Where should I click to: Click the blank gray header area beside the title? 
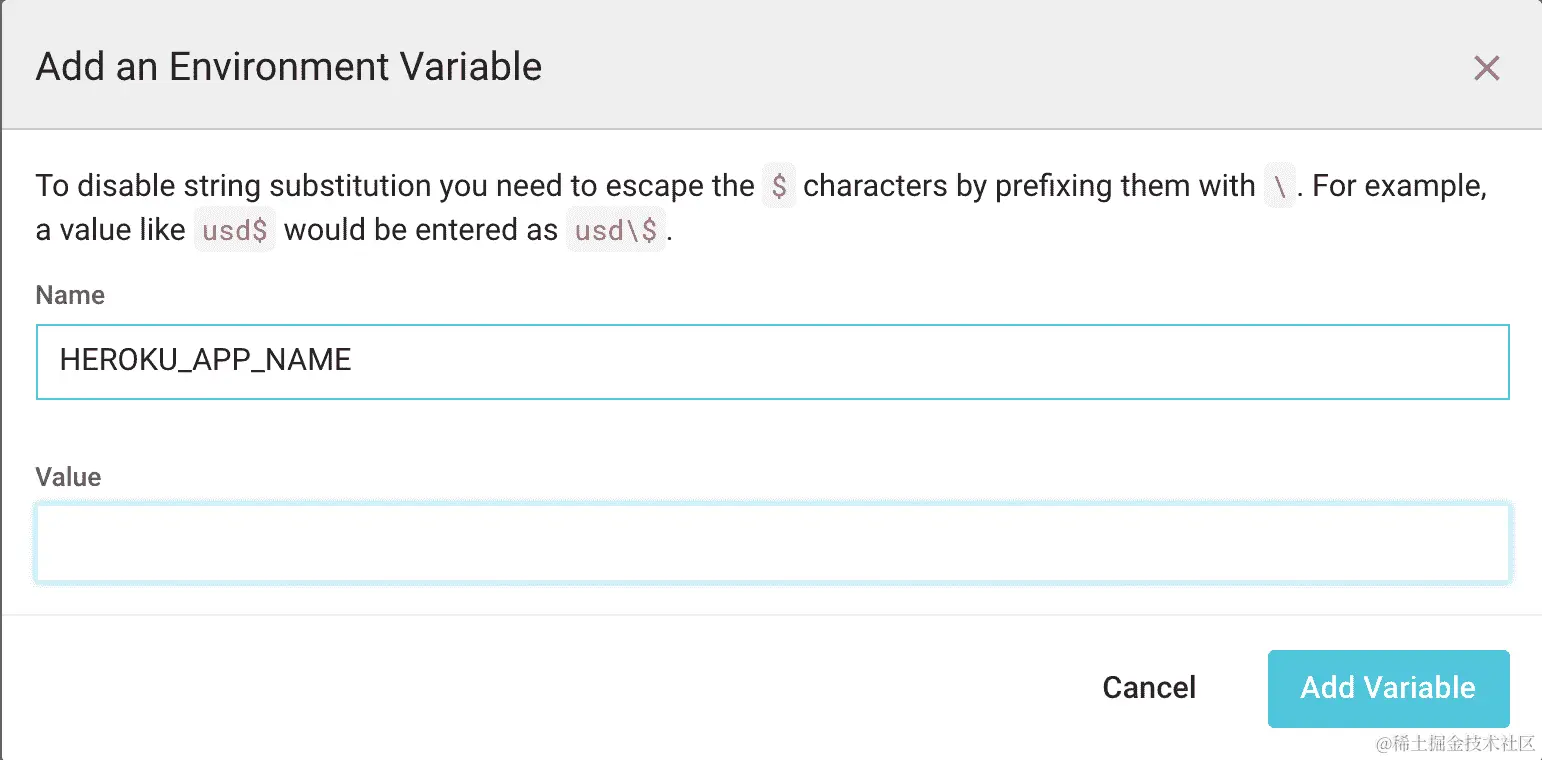pyautogui.click(x=1000, y=67)
